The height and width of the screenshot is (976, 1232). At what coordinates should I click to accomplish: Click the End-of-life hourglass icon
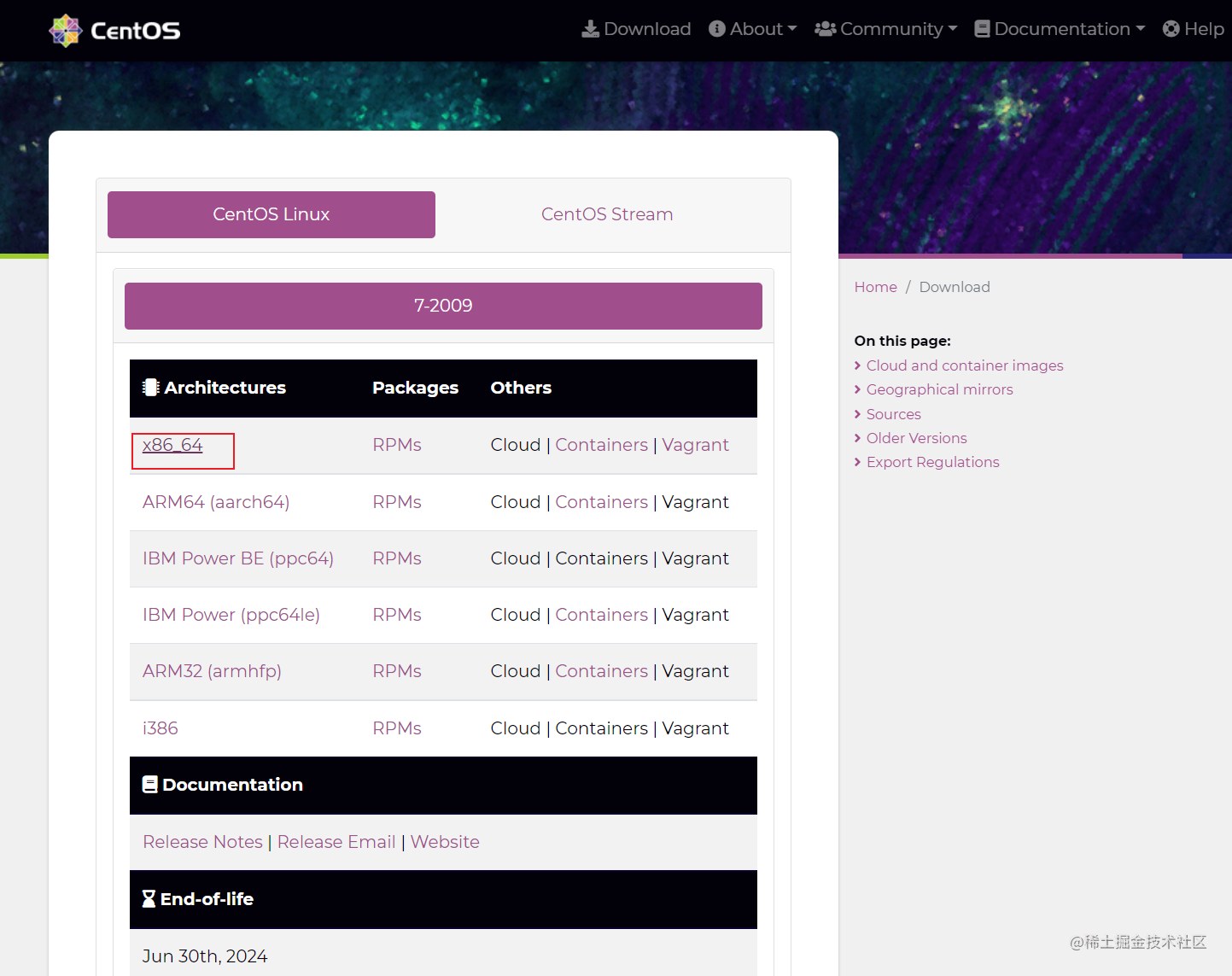coord(149,899)
